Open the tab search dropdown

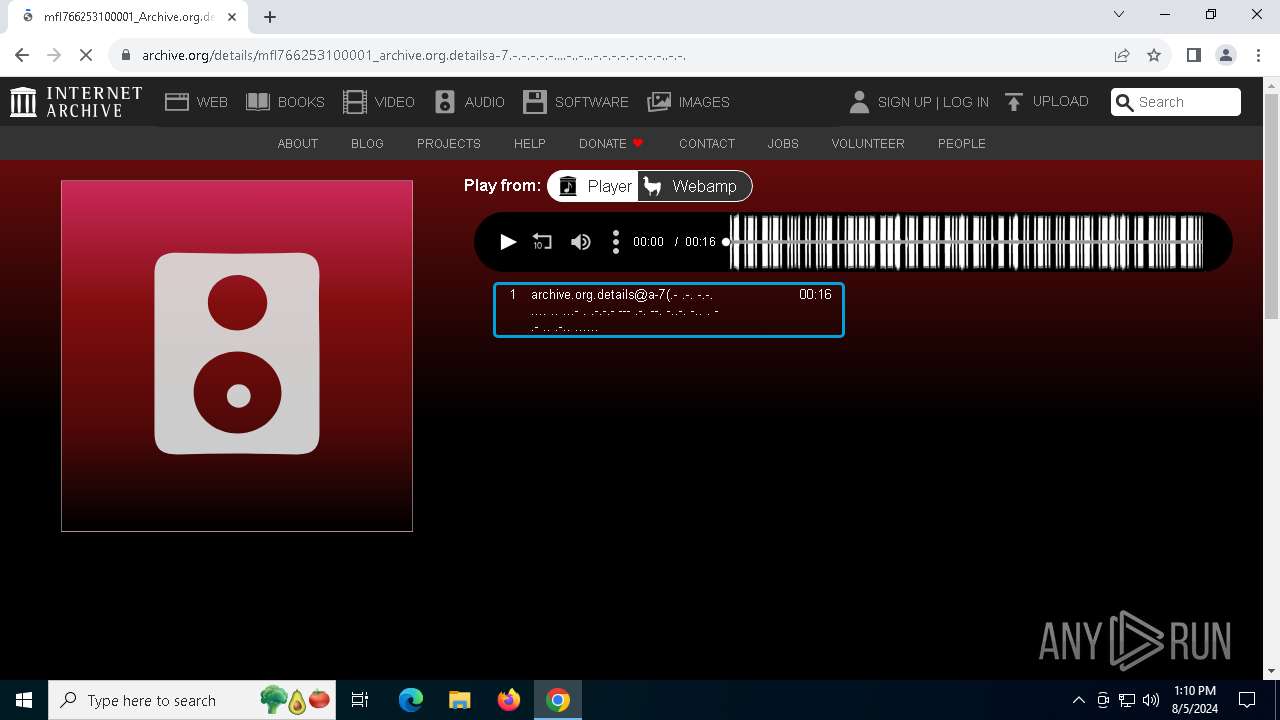point(1119,14)
